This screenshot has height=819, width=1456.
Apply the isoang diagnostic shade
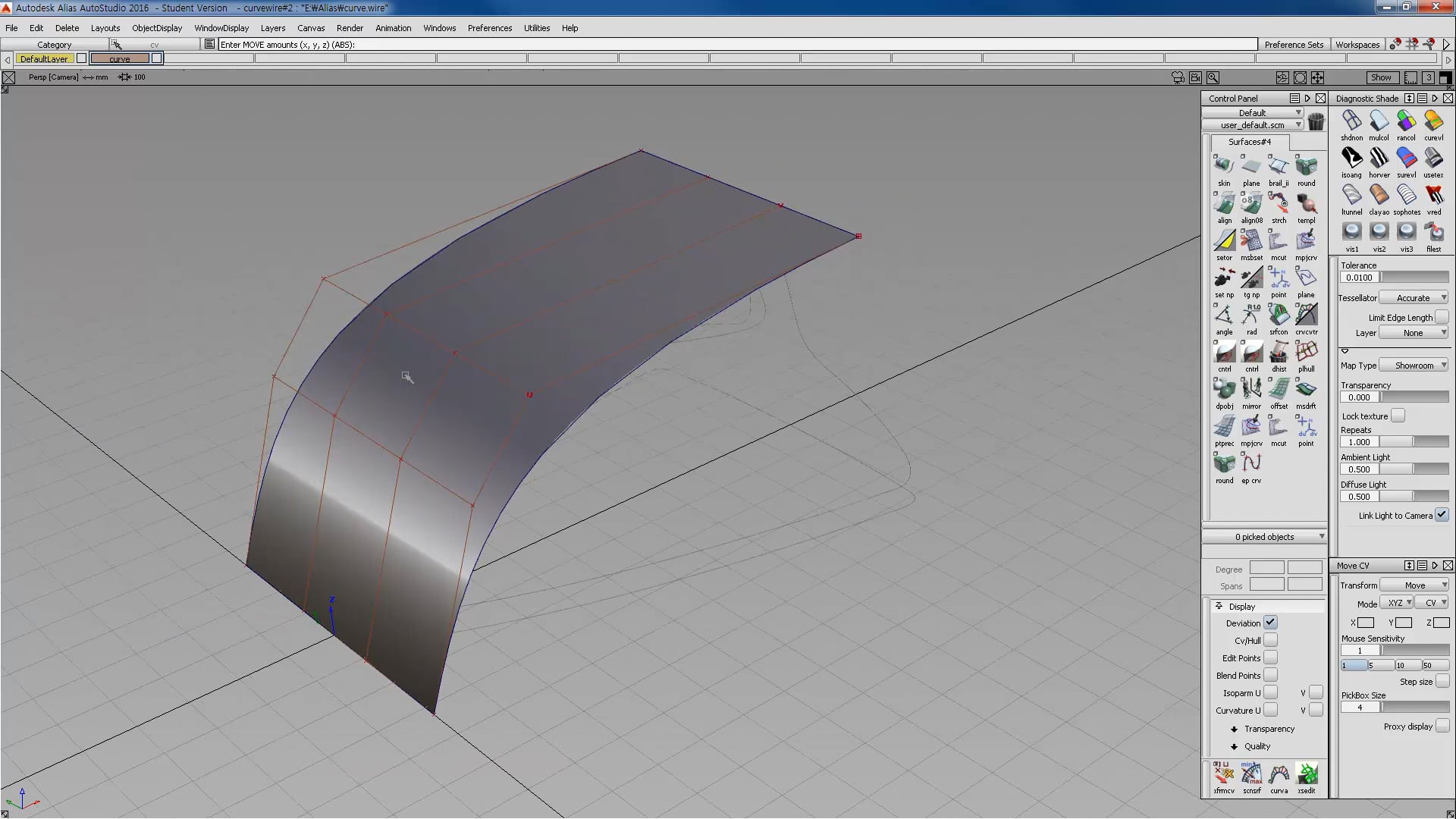point(1351,158)
